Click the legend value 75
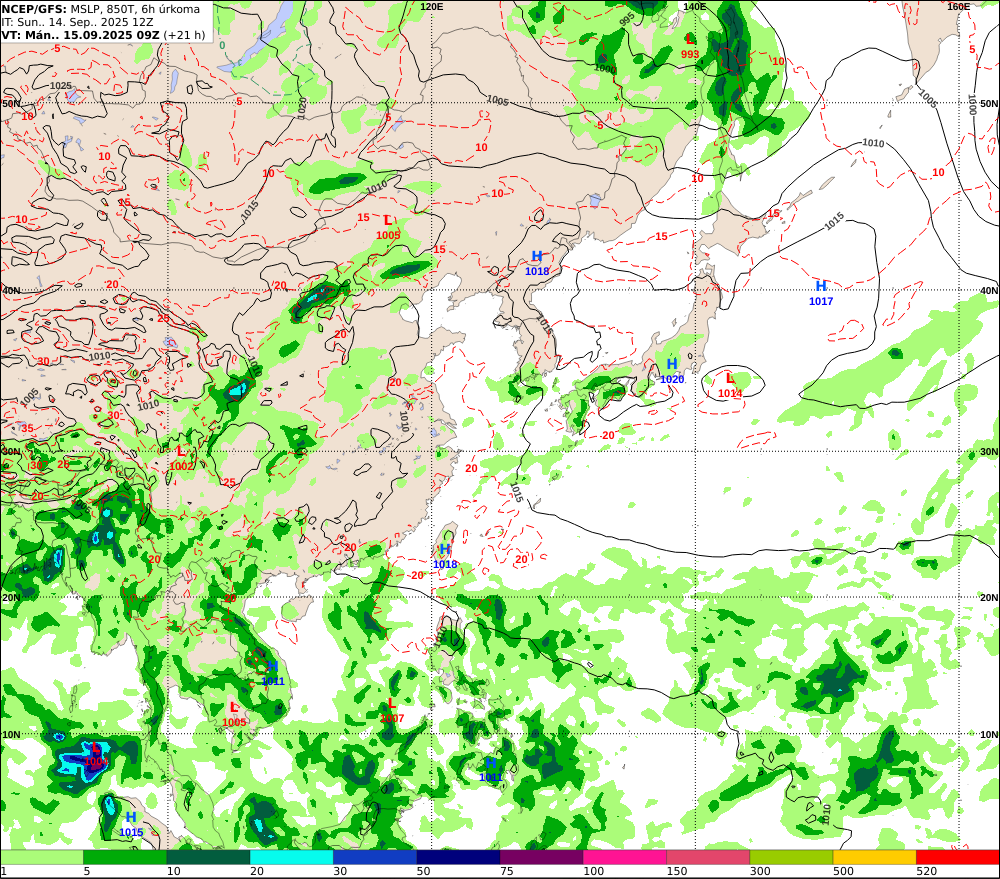The height and width of the screenshot is (879, 1000). (506, 871)
